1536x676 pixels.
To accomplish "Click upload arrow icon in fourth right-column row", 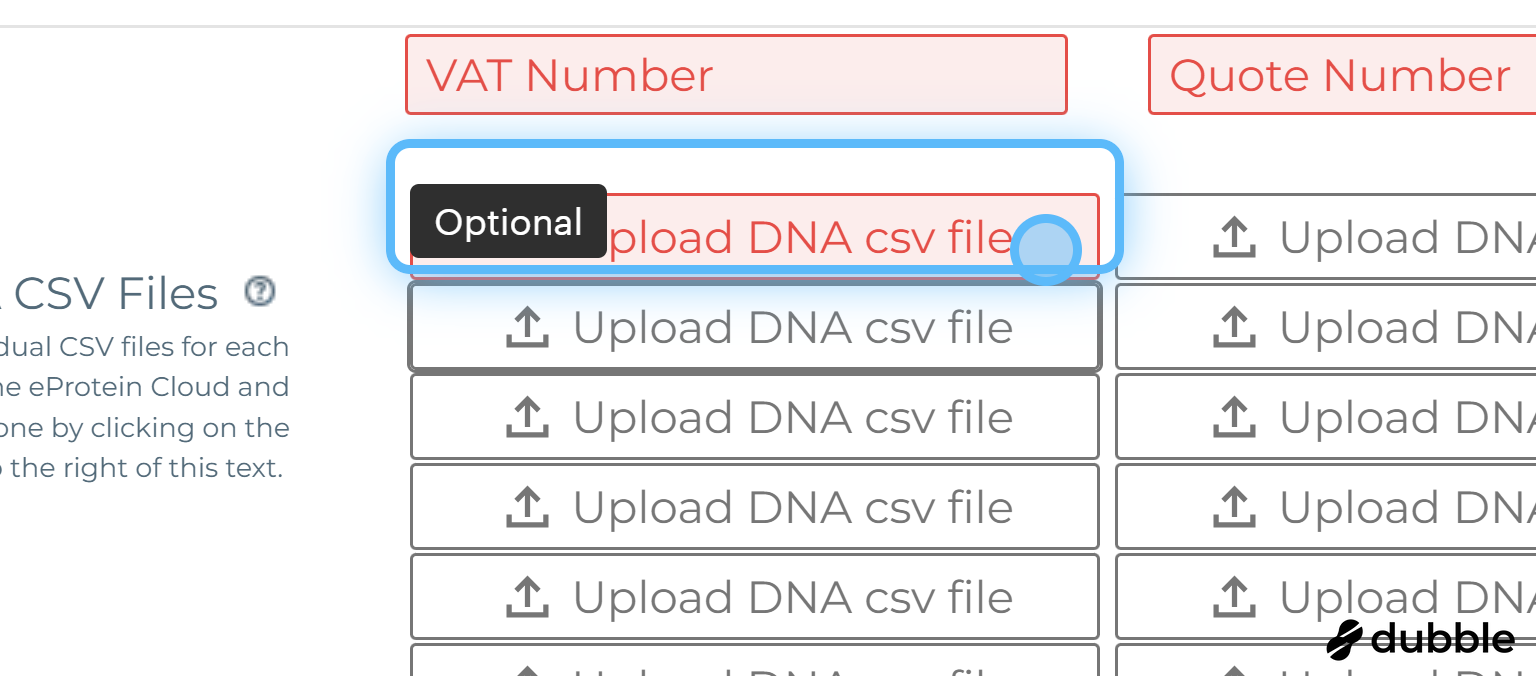I will [x=1234, y=507].
